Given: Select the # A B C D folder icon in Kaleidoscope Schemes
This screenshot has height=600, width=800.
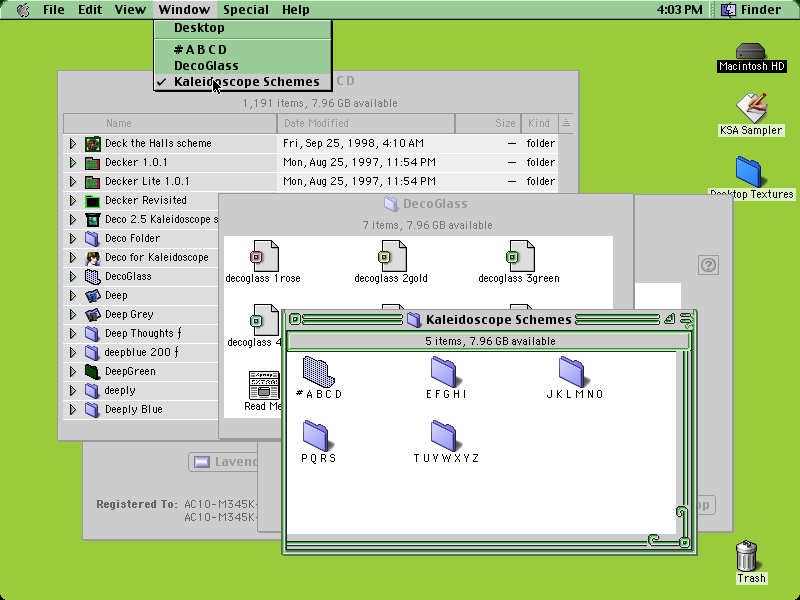Looking at the screenshot, I should [318, 371].
